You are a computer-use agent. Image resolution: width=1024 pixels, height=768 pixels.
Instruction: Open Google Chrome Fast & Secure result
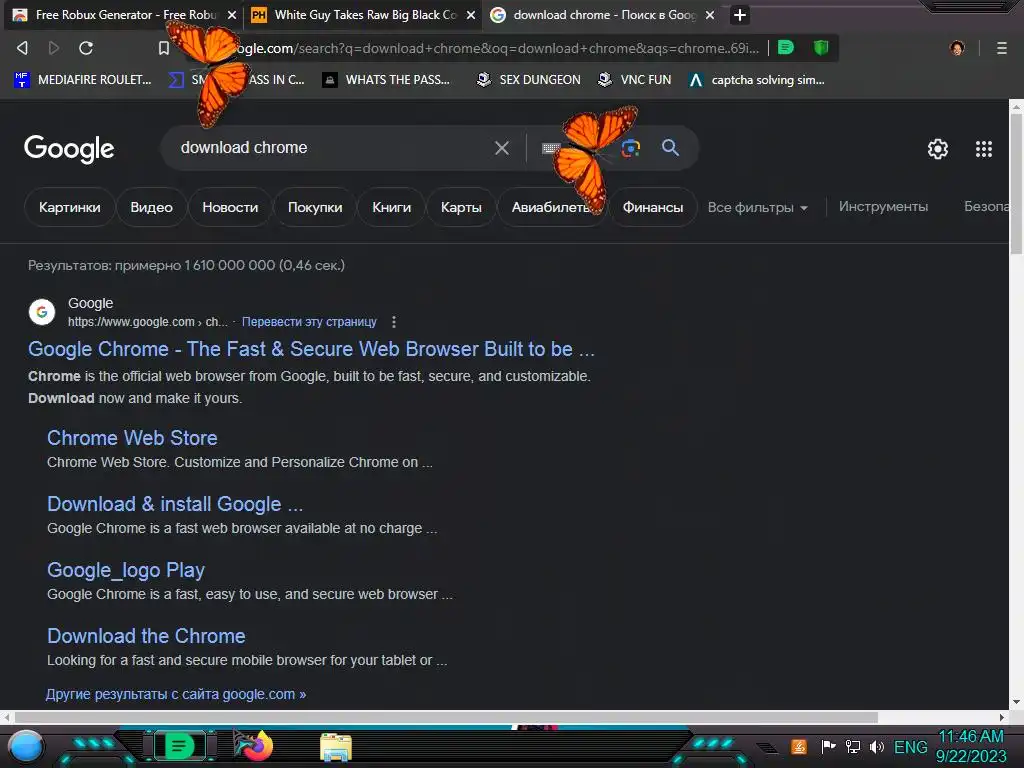point(311,349)
